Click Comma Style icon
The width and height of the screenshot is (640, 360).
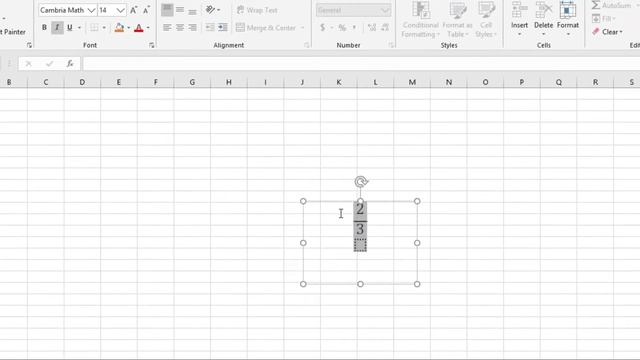point(354,28)
